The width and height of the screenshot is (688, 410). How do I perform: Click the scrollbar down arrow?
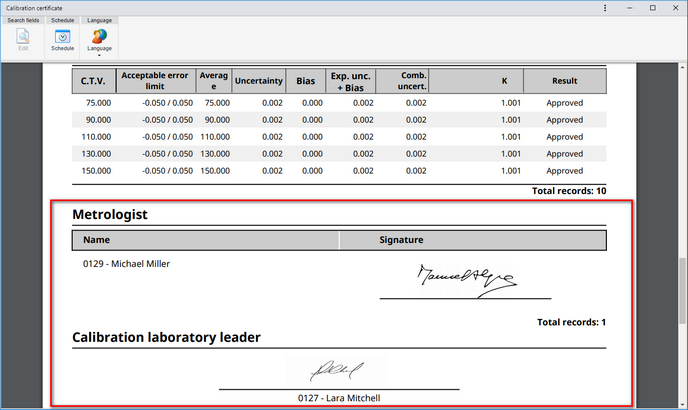point(682,405)
